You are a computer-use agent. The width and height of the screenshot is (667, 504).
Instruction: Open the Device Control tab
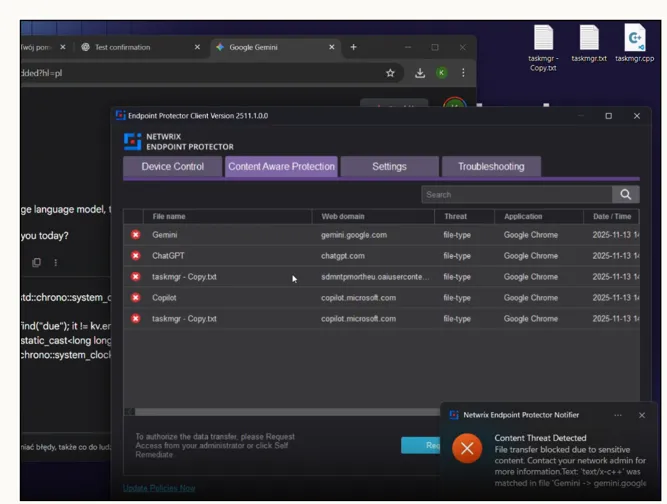tap(173, 166)
